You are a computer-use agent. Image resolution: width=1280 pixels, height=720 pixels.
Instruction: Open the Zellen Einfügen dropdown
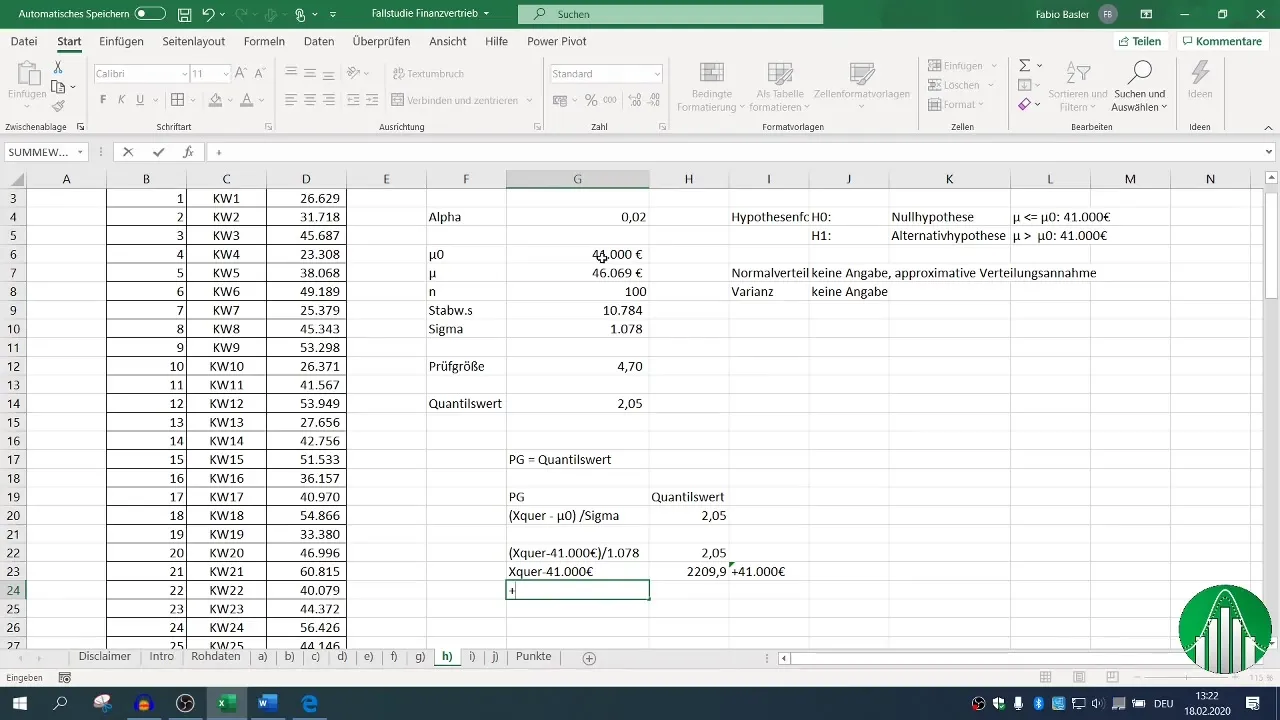(x=963, y=65)
